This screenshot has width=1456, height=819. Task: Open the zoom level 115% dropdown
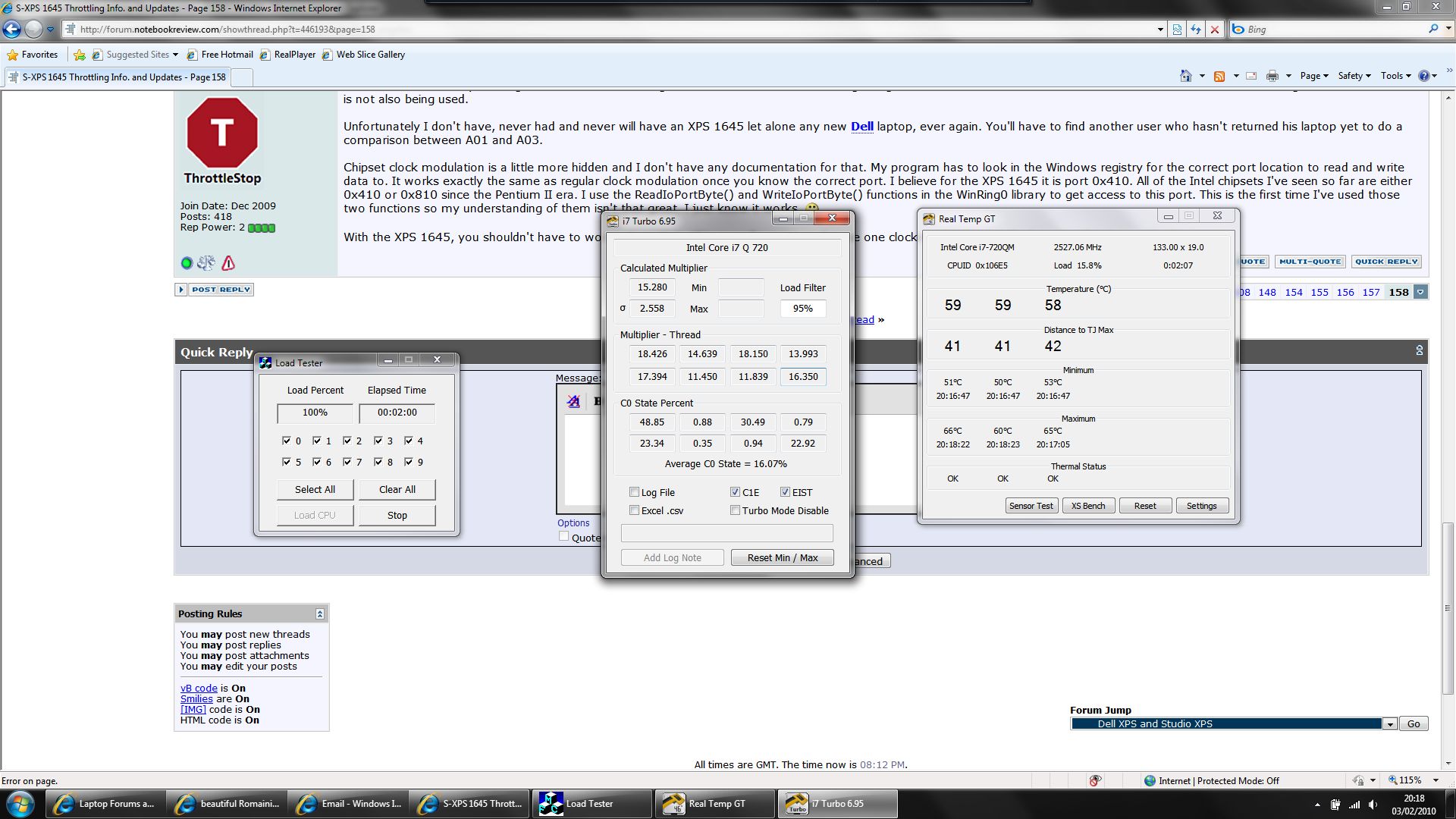[x=1436, y=780]
